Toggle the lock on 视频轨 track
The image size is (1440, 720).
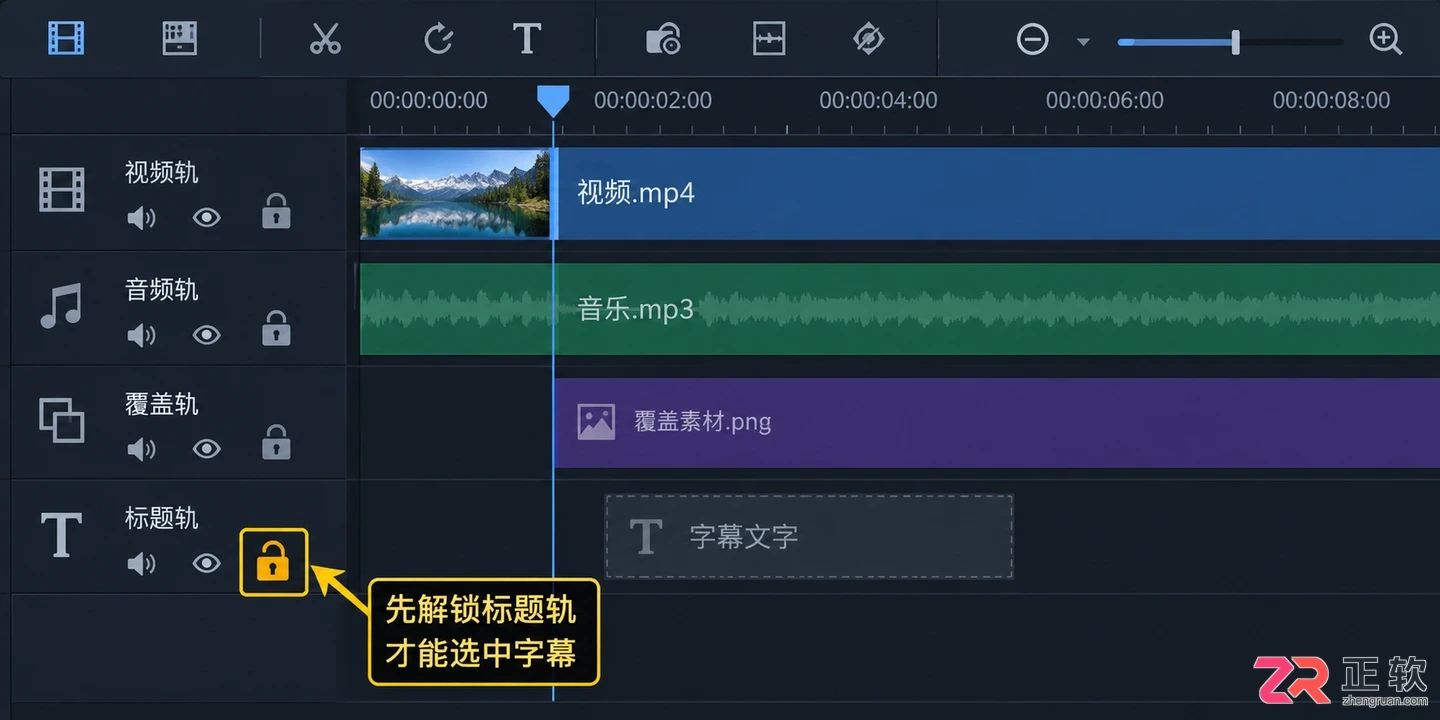click(x=276, y=212)
